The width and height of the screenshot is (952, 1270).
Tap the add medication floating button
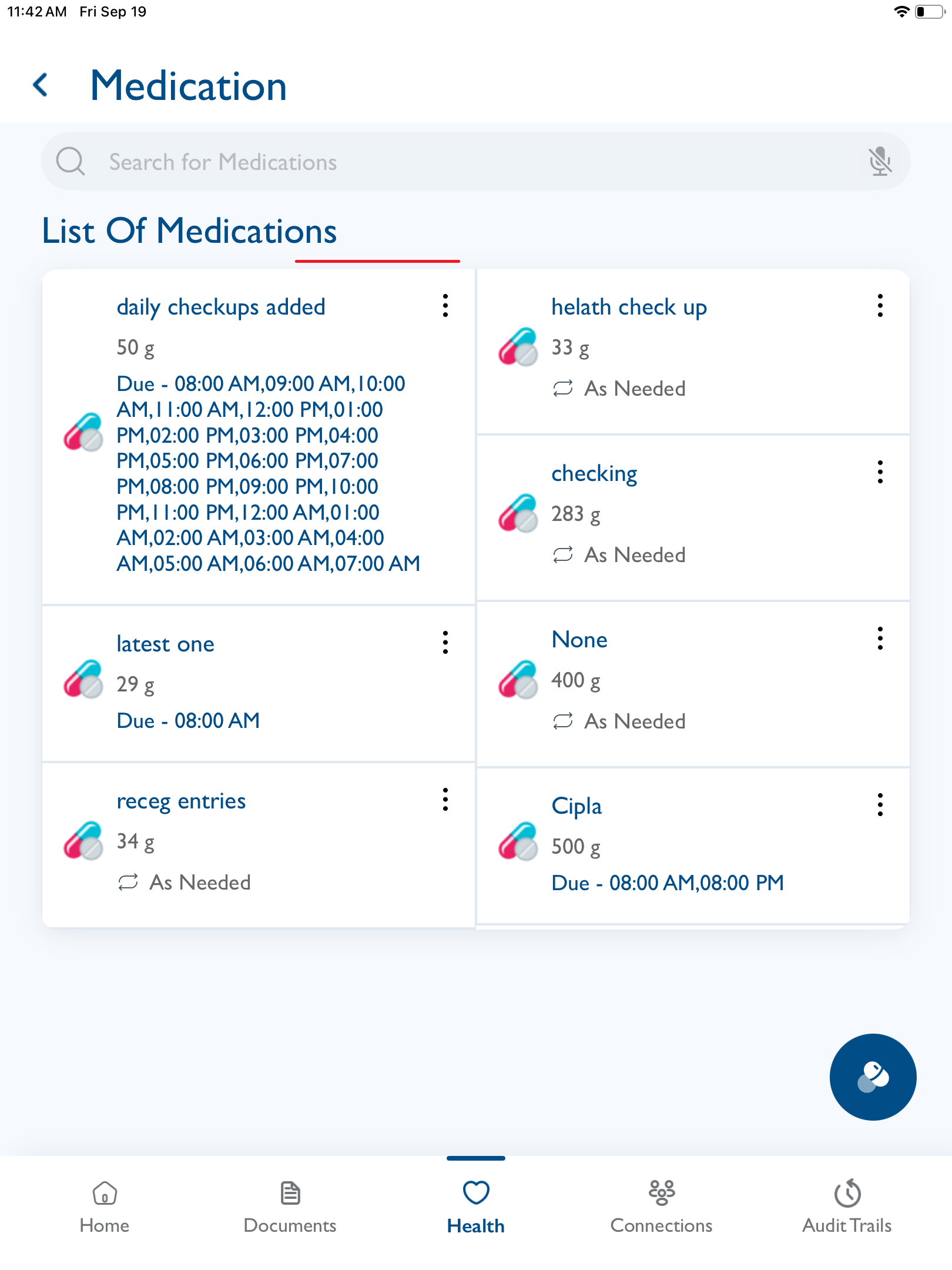click(873, 1077)
